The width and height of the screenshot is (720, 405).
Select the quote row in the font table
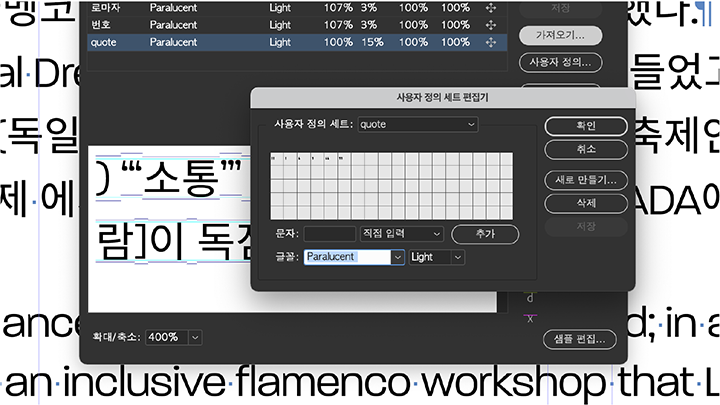tap(297, 42)
